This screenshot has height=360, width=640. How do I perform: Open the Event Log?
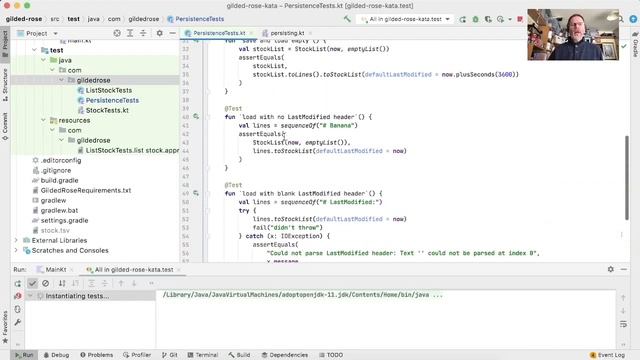click(x=607, y=355)
